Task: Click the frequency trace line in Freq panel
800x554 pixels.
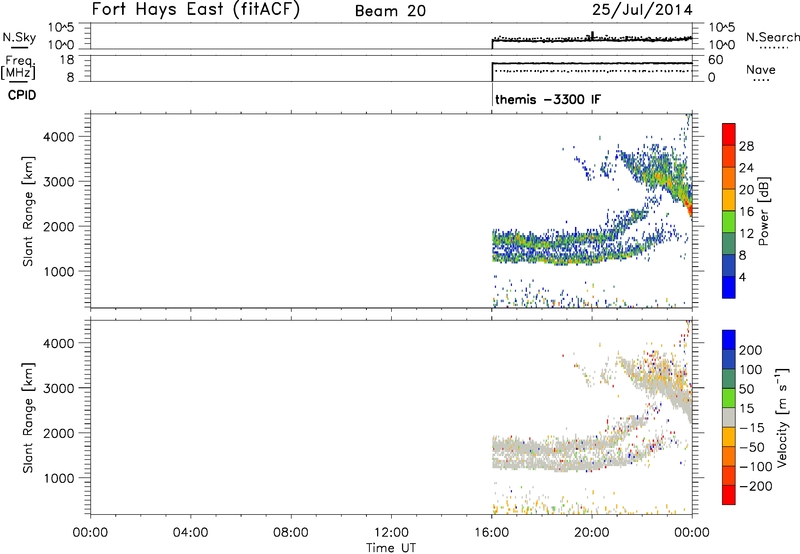Action: [592, 63]
